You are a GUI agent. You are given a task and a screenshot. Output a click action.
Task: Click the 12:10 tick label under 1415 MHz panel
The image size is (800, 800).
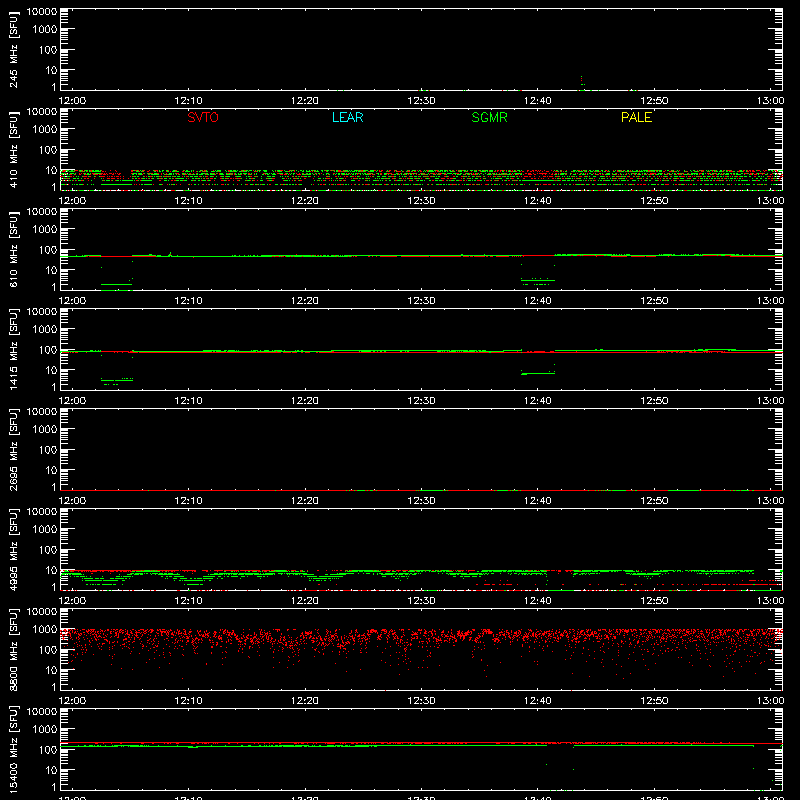188,401
